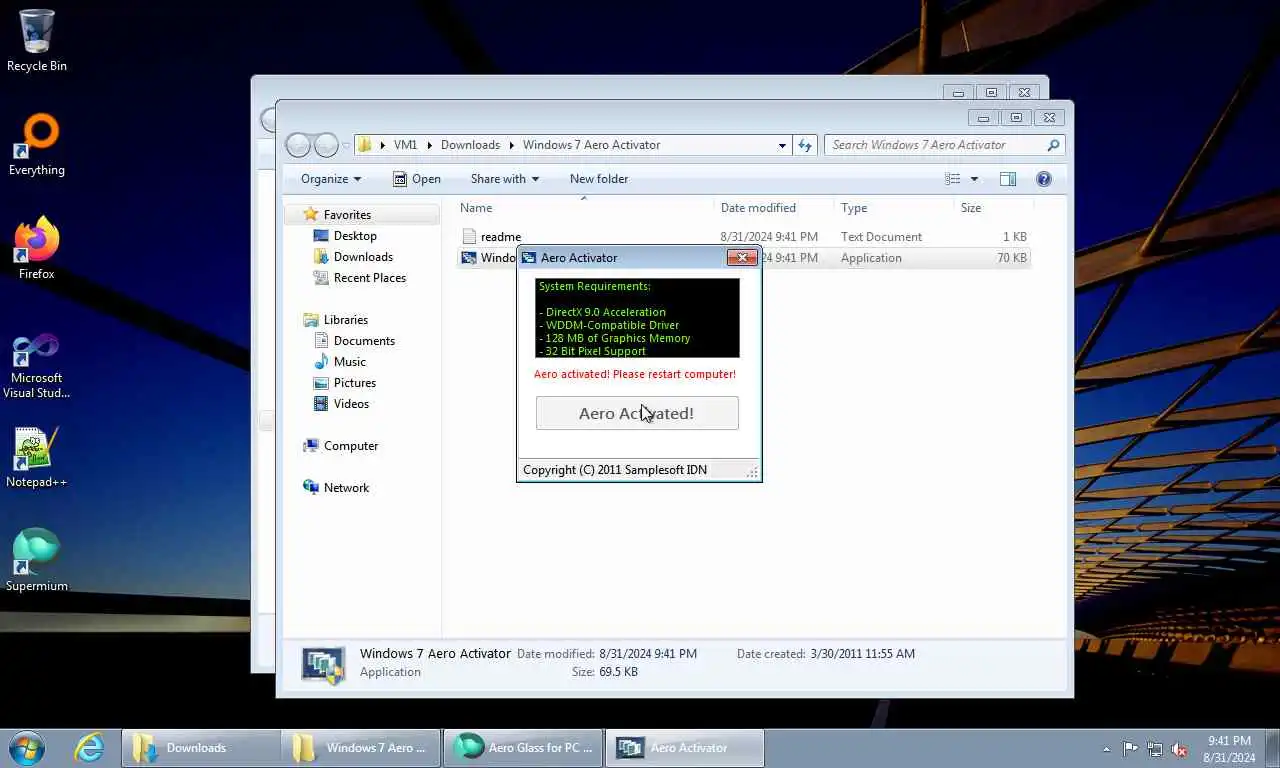Screen dimensions: 1280x768
Task: Show hidden tray icons arrow
Action: [1106, 748]
